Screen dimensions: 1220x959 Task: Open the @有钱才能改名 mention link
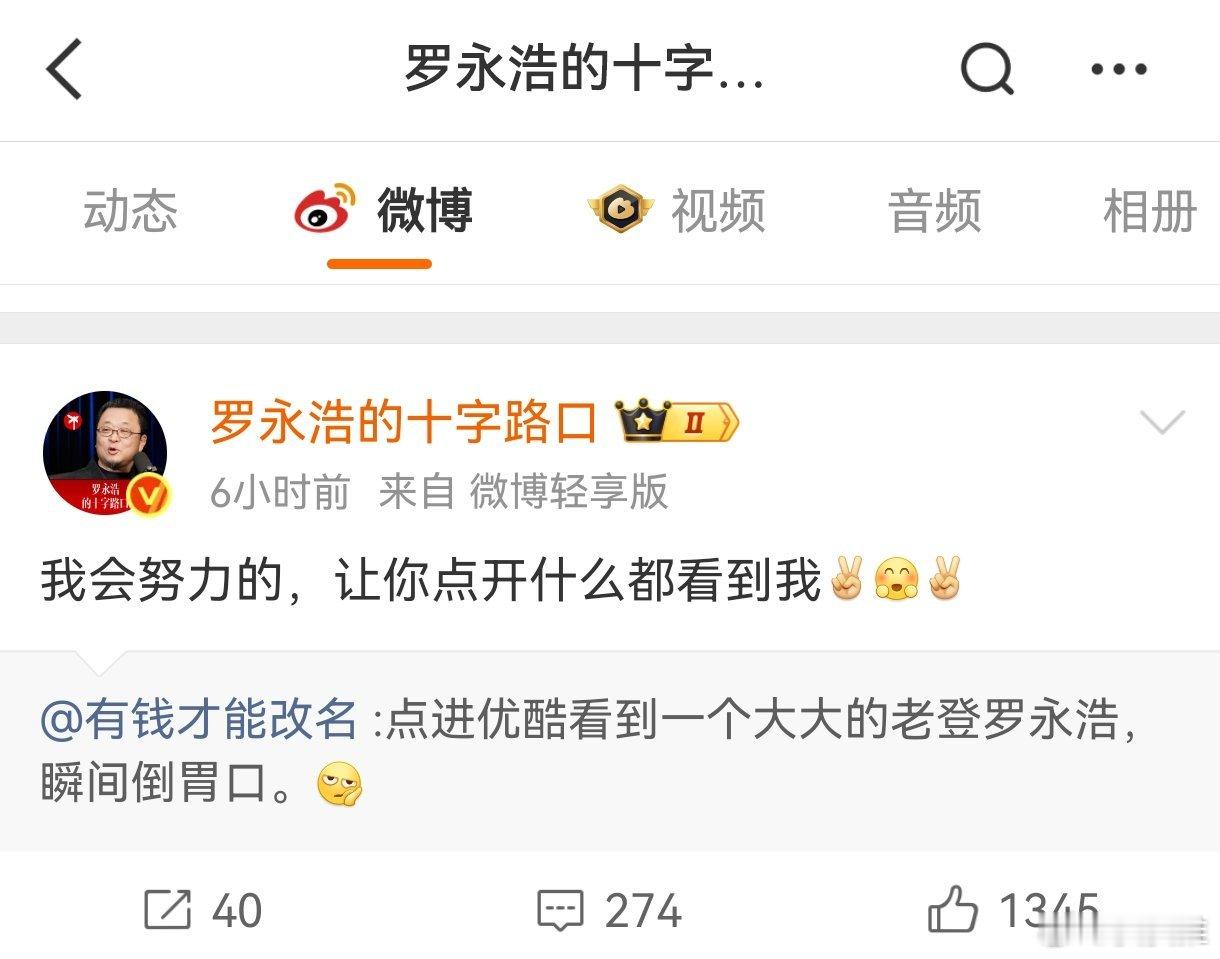(199, 720)
